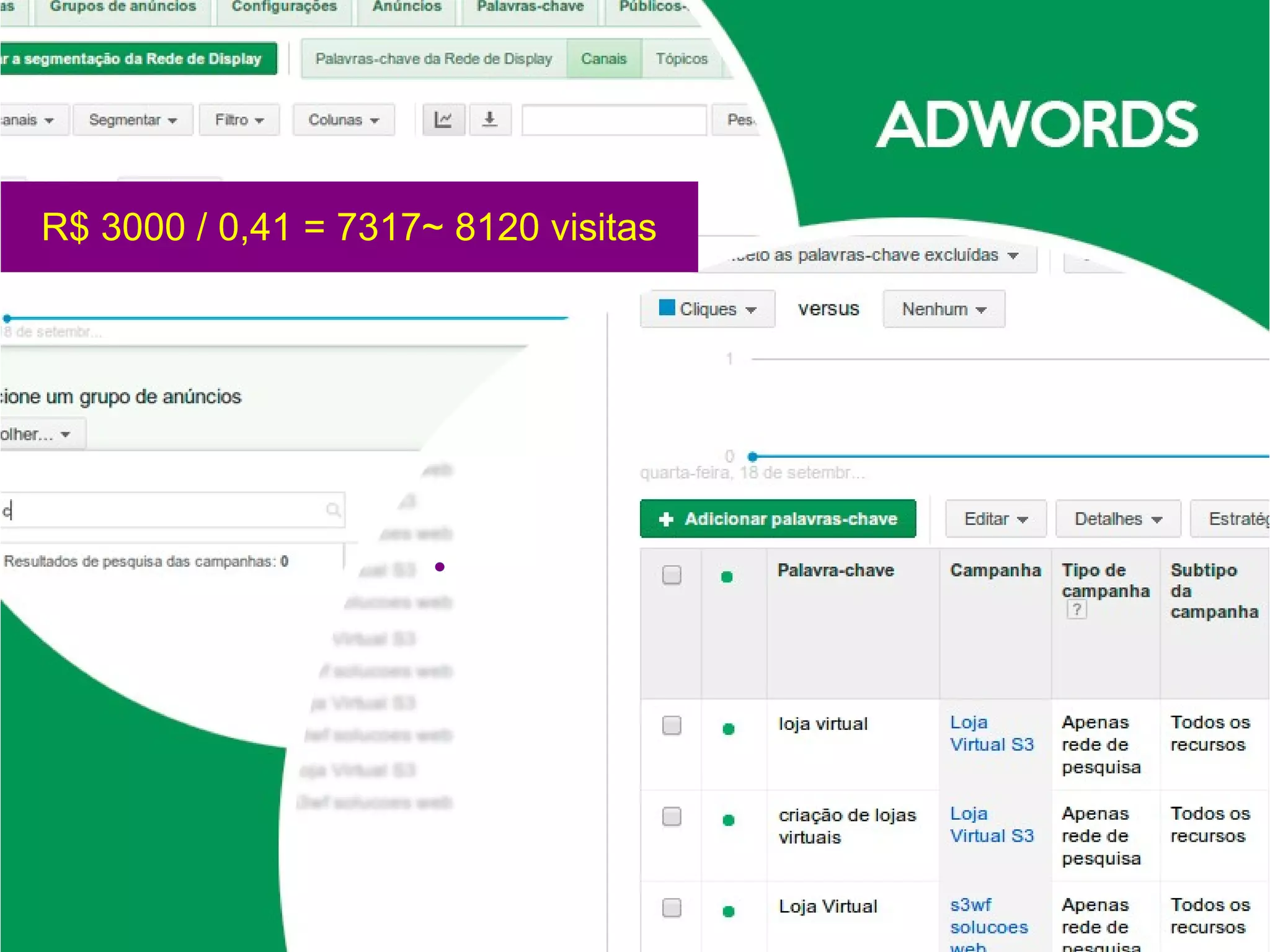This screenshot has height=952, width=1270.
Task: Open Loja Virtual S3 link in loja virtual row
Action: (992, 733)
